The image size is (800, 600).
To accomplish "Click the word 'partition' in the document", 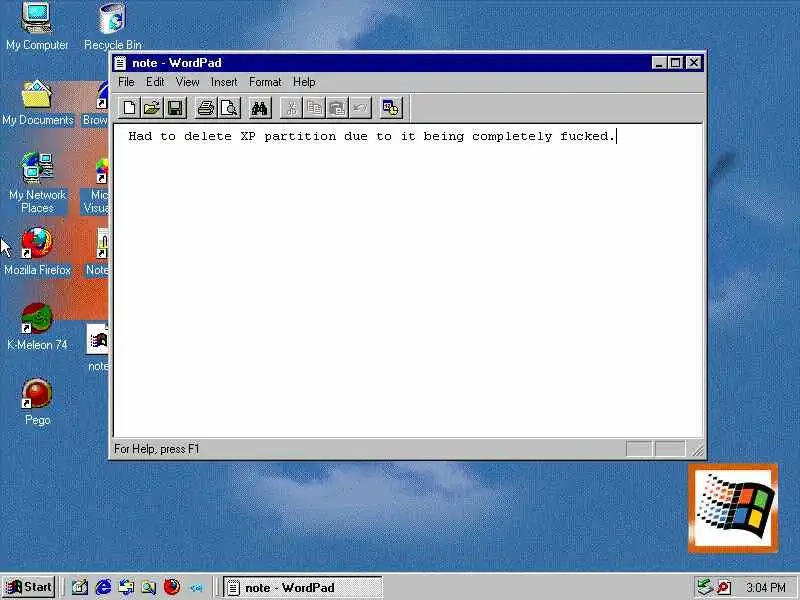I will point(300,137).
